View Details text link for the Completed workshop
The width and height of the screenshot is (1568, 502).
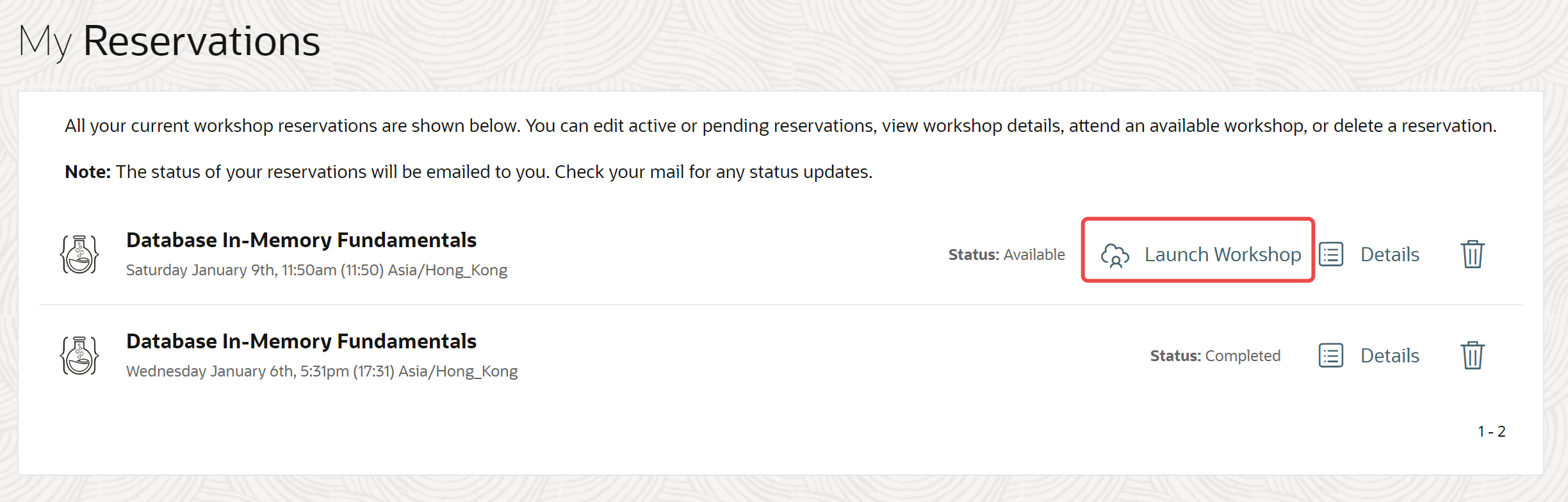point(1390,355)
